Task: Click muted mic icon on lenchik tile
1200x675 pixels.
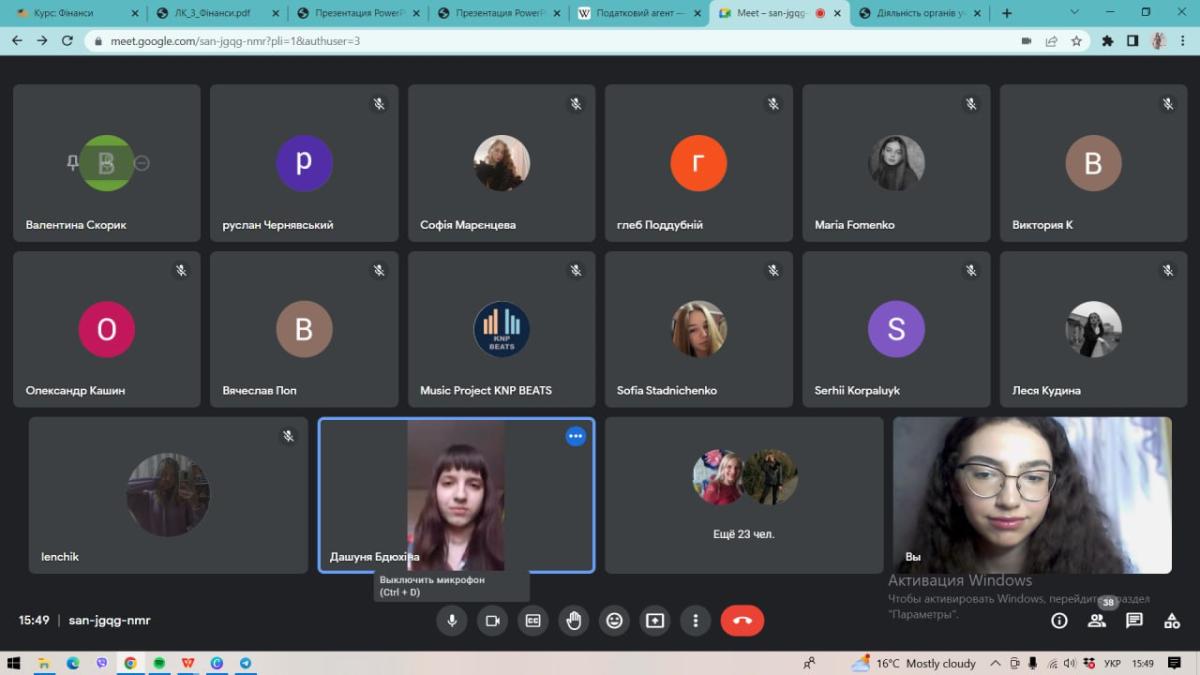Action: (288, 436)
